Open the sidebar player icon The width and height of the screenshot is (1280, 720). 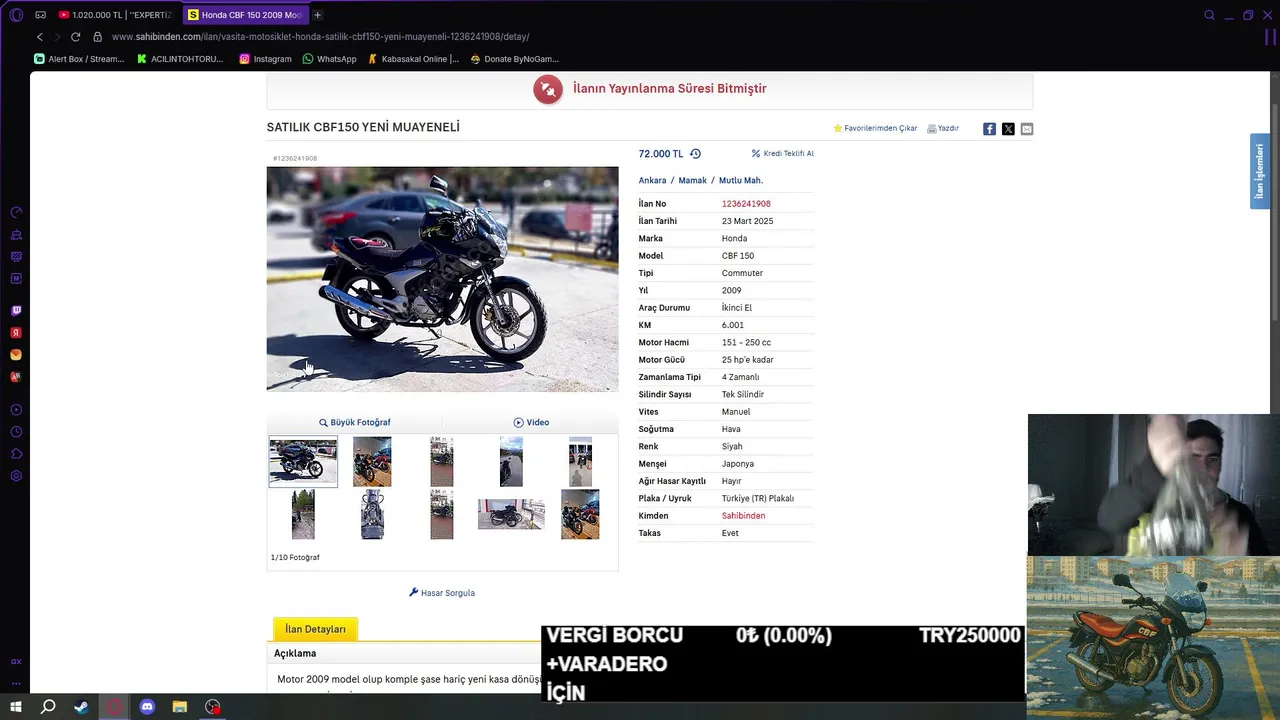[16, 410]
